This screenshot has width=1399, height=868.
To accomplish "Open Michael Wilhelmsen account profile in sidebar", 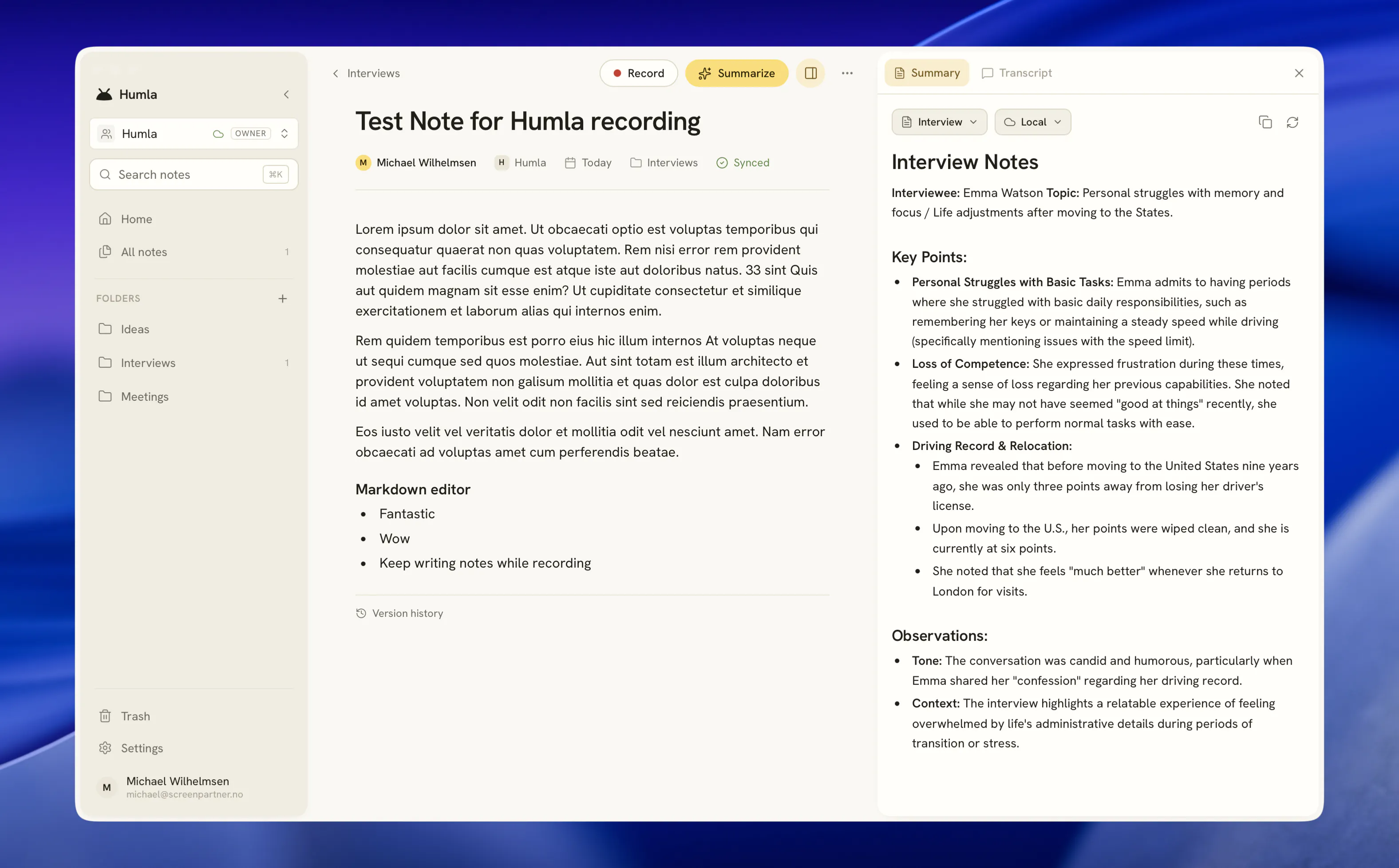I will [194, 787].
